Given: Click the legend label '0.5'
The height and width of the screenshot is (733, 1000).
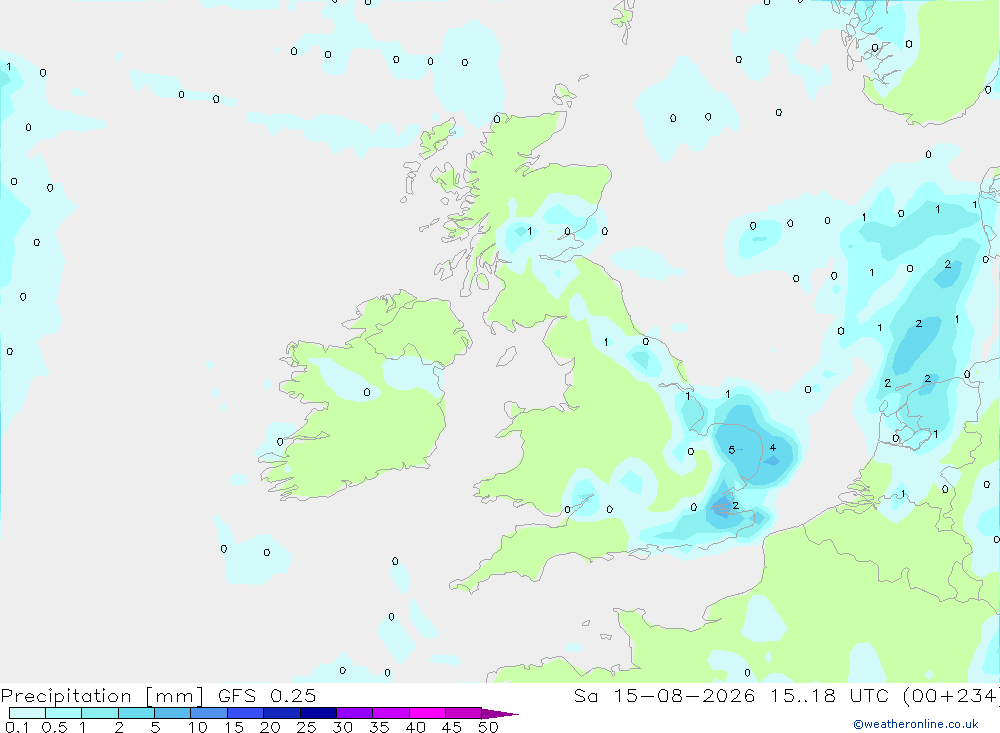Looking at the screenshot, I should tap(54, 727).
